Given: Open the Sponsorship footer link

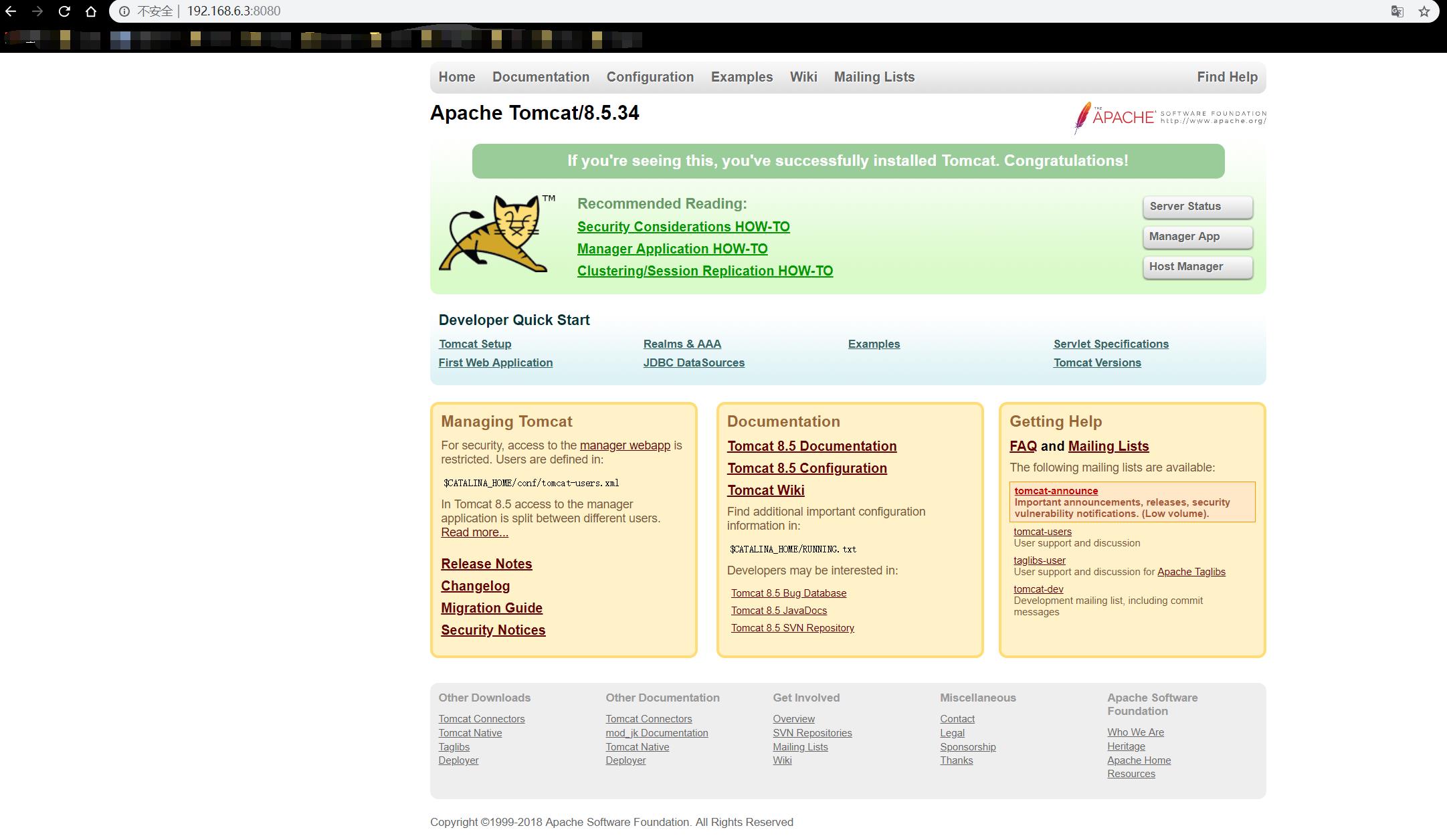Looking at the screenshot, I should tap(968, 747).
